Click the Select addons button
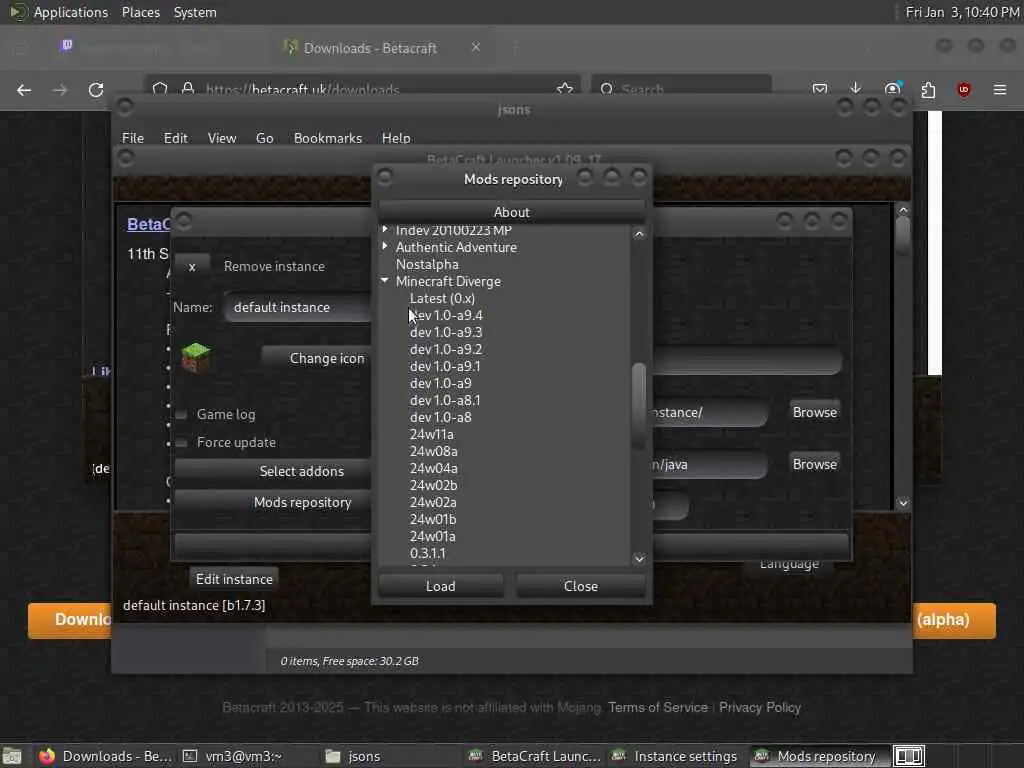 (273, 471)
